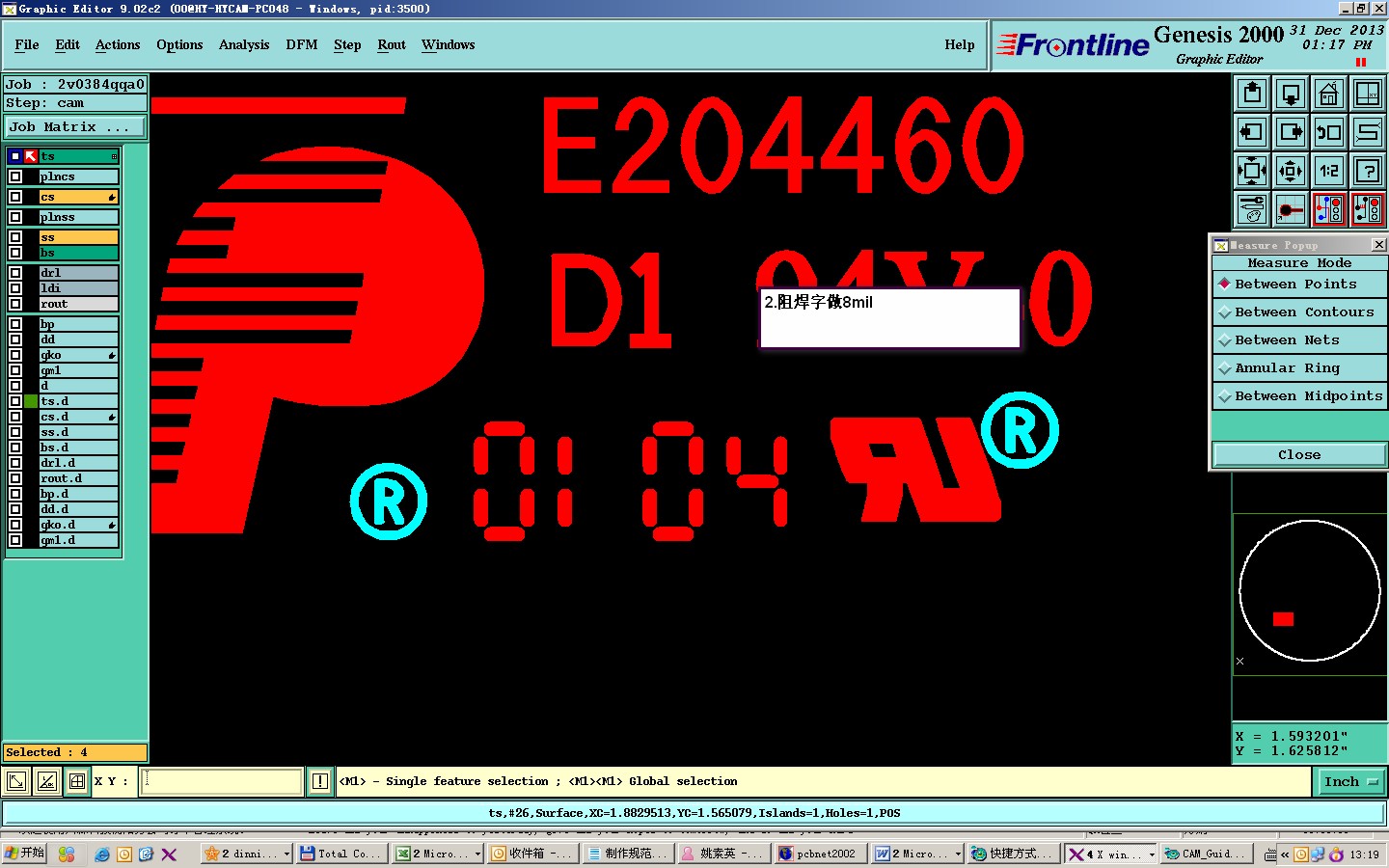Expand the 2 dinni taskbar group arrow

(286, 854)
